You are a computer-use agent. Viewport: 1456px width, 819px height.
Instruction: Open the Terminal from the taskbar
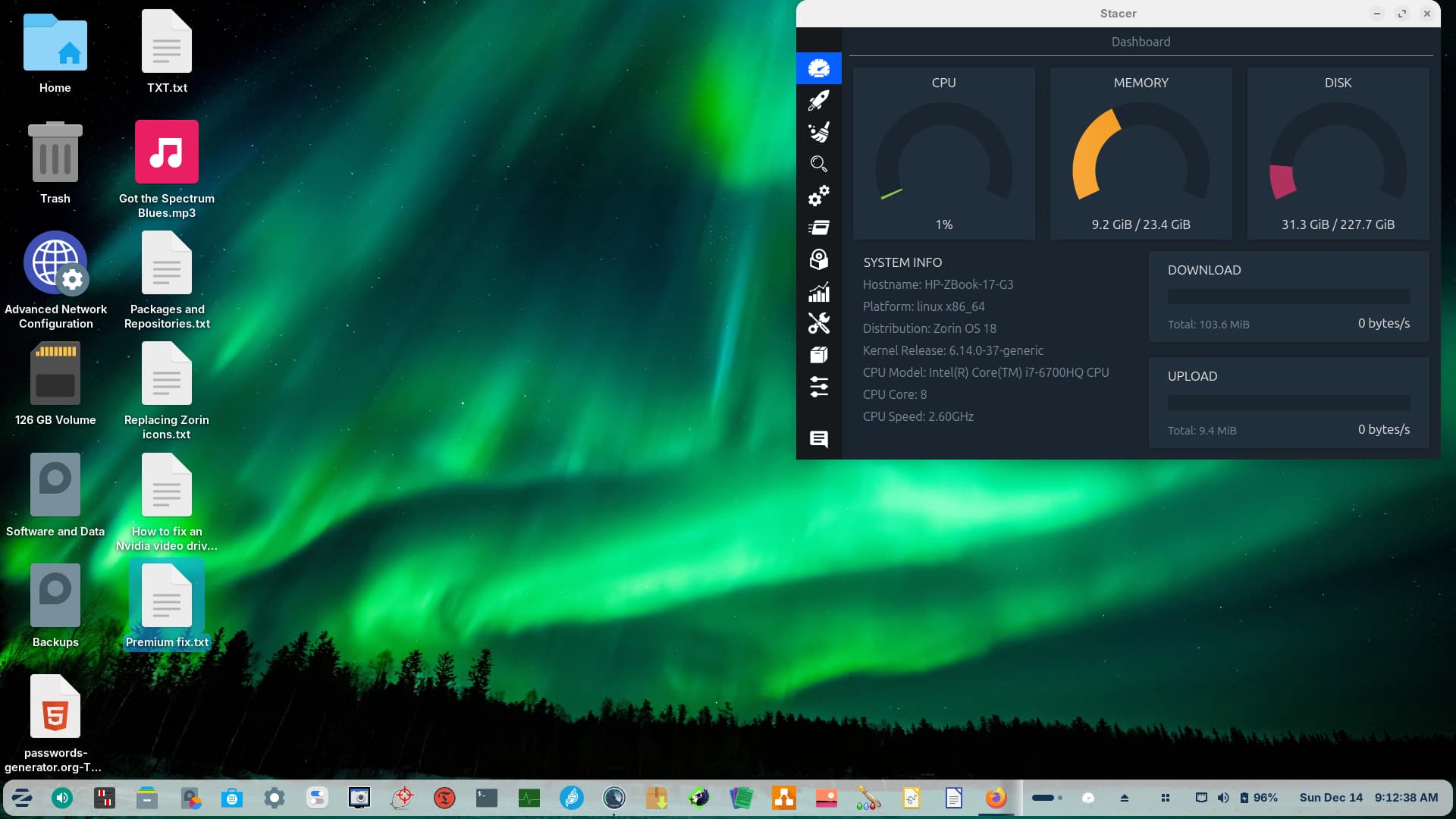pos(486,798)
